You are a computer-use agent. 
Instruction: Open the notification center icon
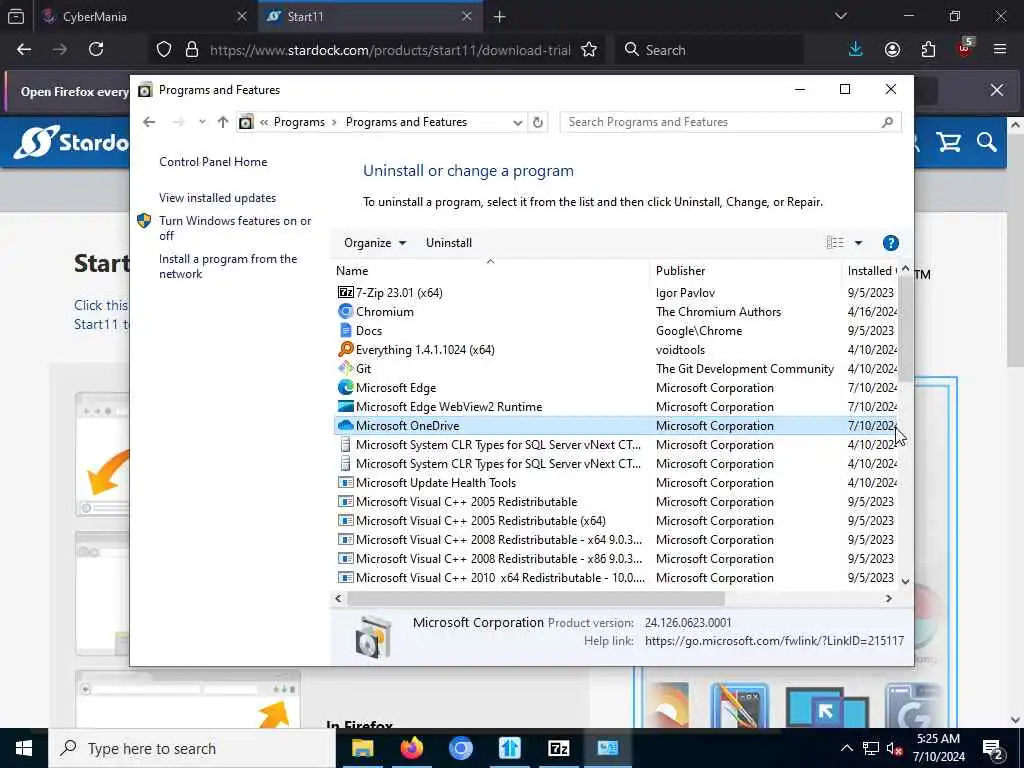pos(993,748)
